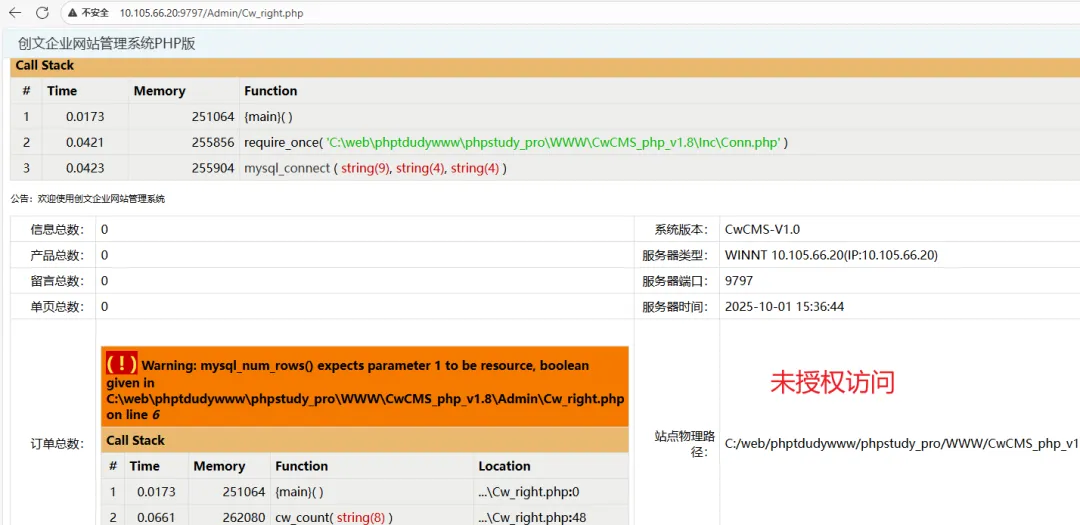Viewport: 1080px width, 525px height.
Task: Select the 订单总数 label
Action: tap(57, 444)
